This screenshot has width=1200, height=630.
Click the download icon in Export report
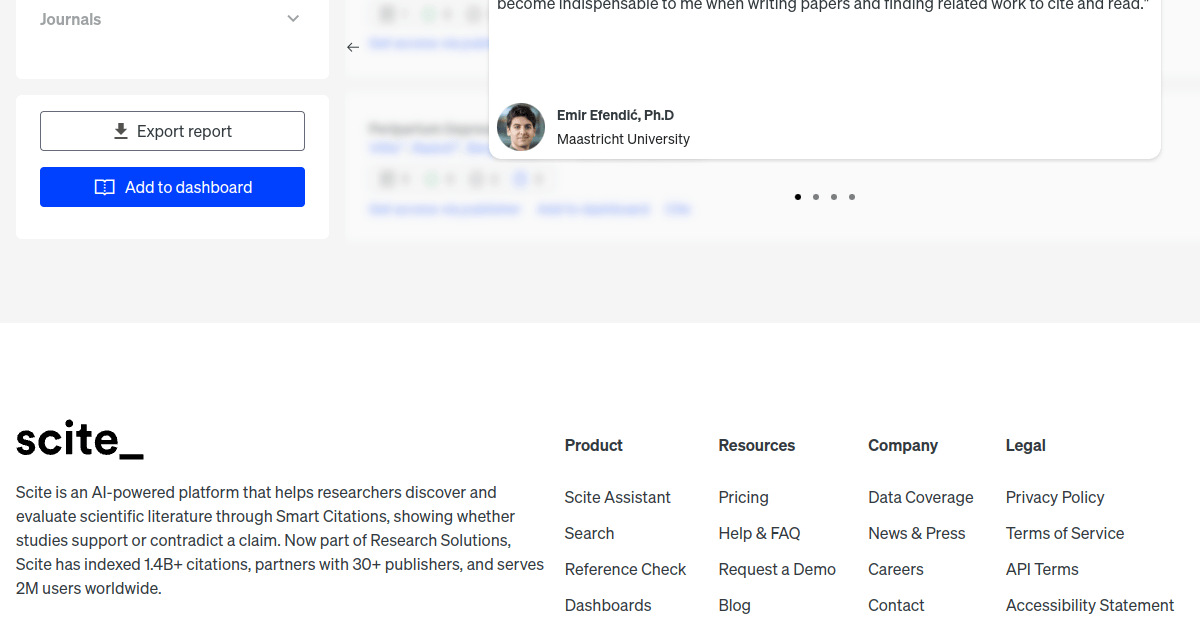pyautogui.click(x=121, y=131)
